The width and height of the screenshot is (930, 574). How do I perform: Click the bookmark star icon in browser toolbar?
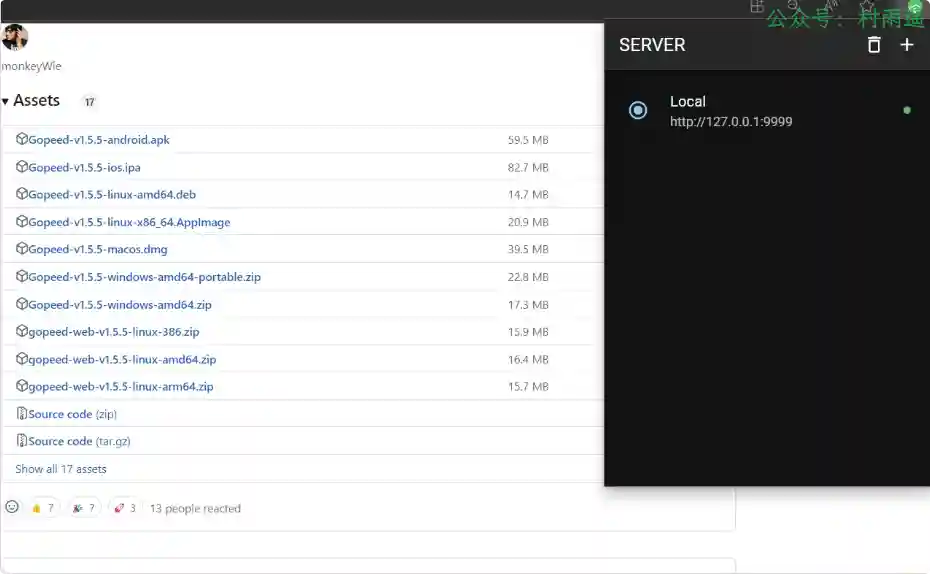[867, 8]
